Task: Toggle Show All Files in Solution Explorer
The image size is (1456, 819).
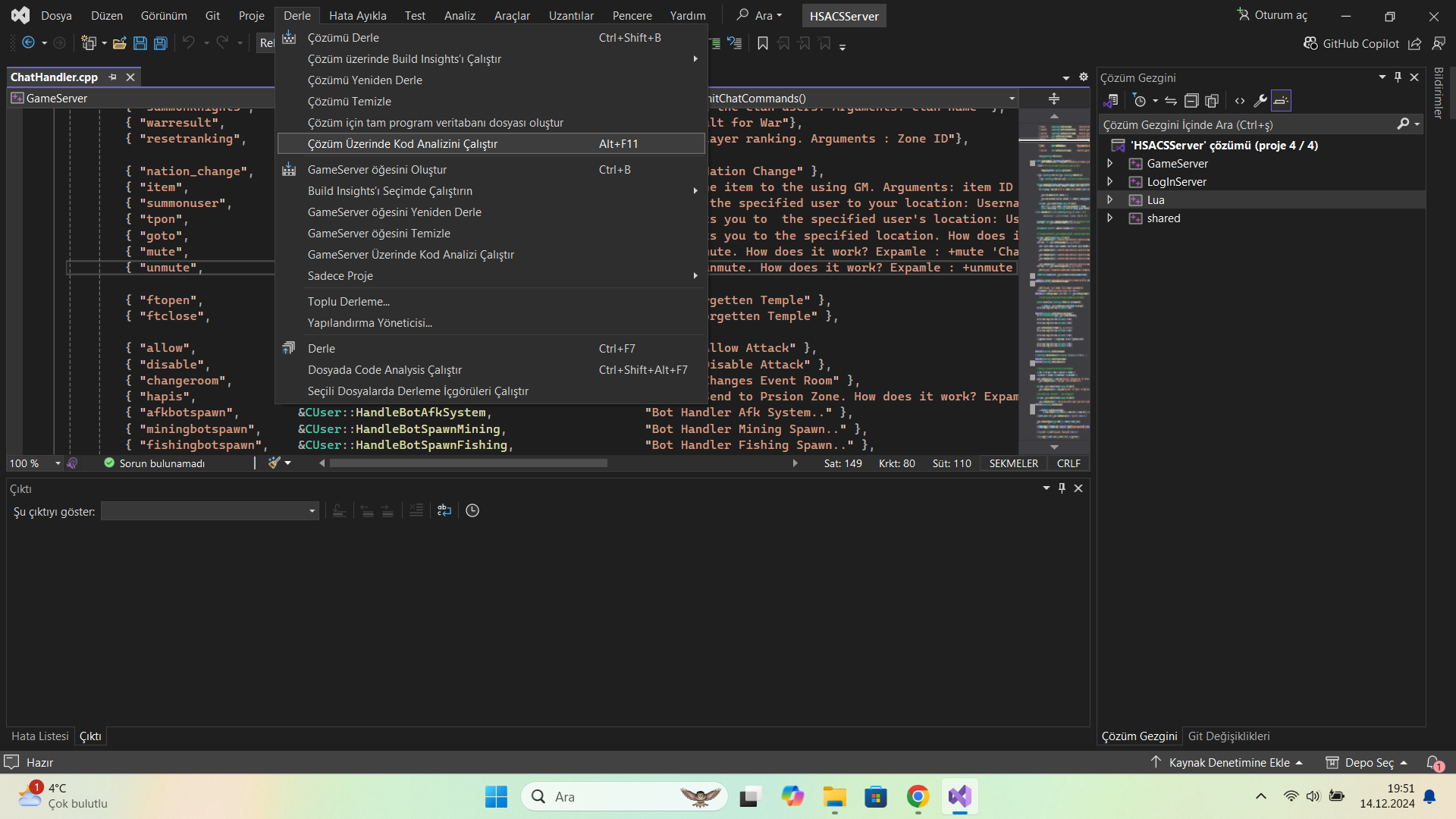Action: pos(1212,100)
